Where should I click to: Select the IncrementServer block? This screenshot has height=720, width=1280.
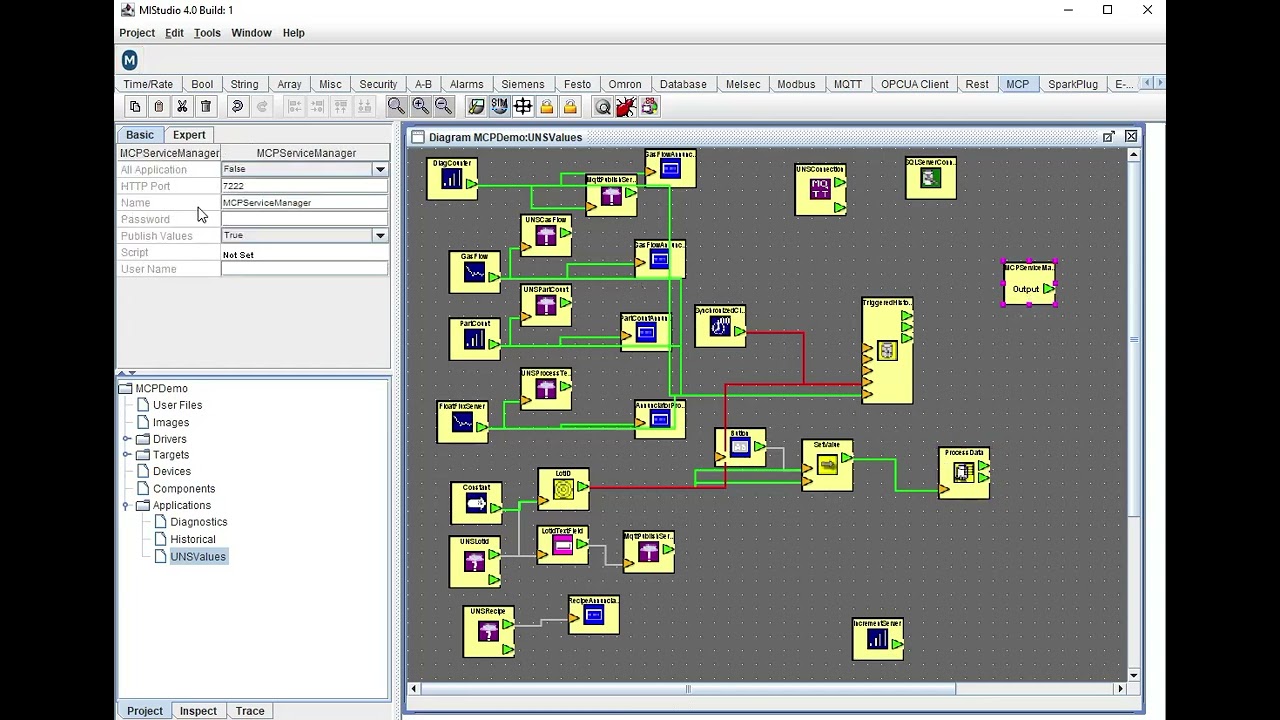pyautogui.click(x=878, y=639)
